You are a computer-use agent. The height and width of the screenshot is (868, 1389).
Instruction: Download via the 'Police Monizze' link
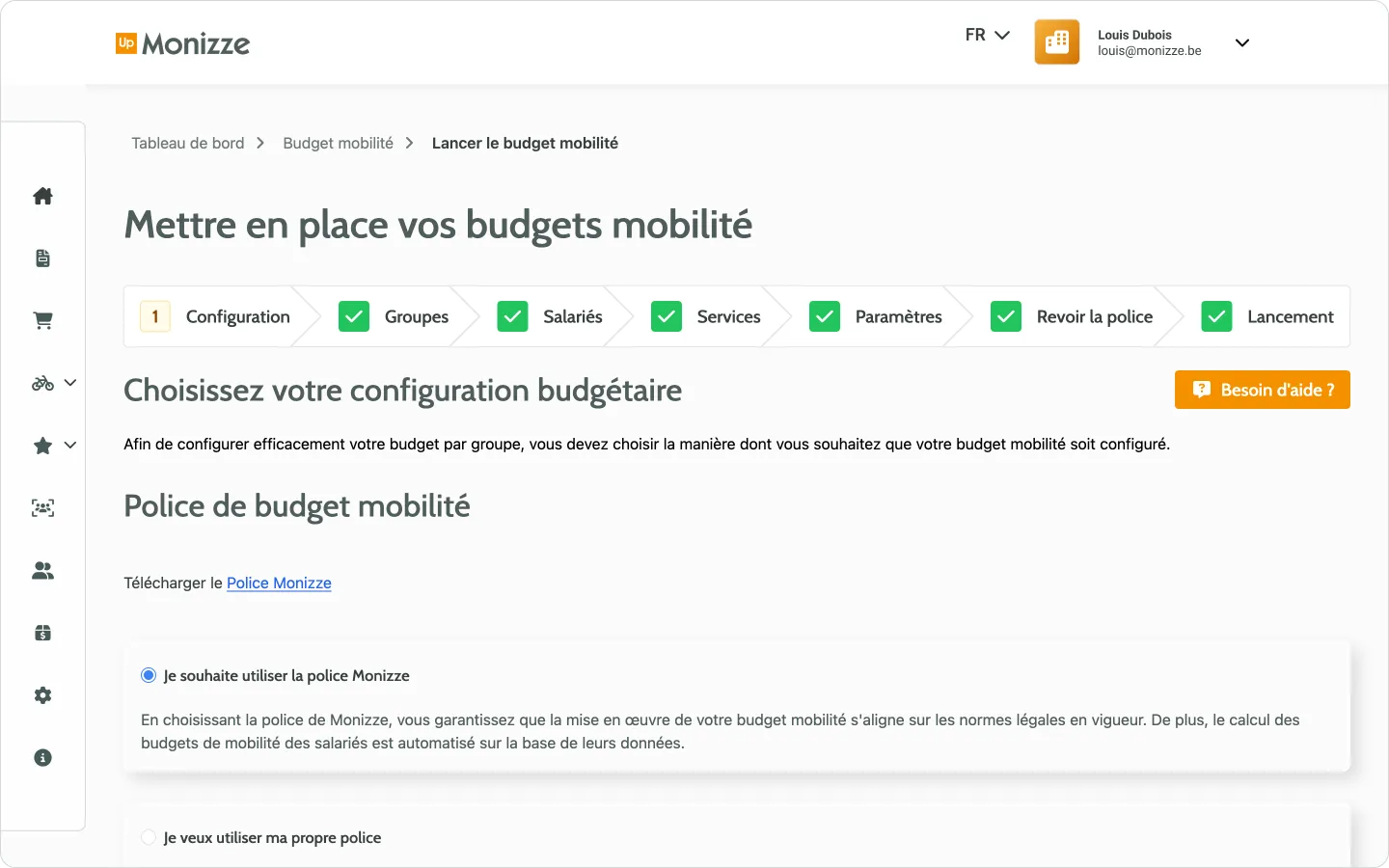279,583
